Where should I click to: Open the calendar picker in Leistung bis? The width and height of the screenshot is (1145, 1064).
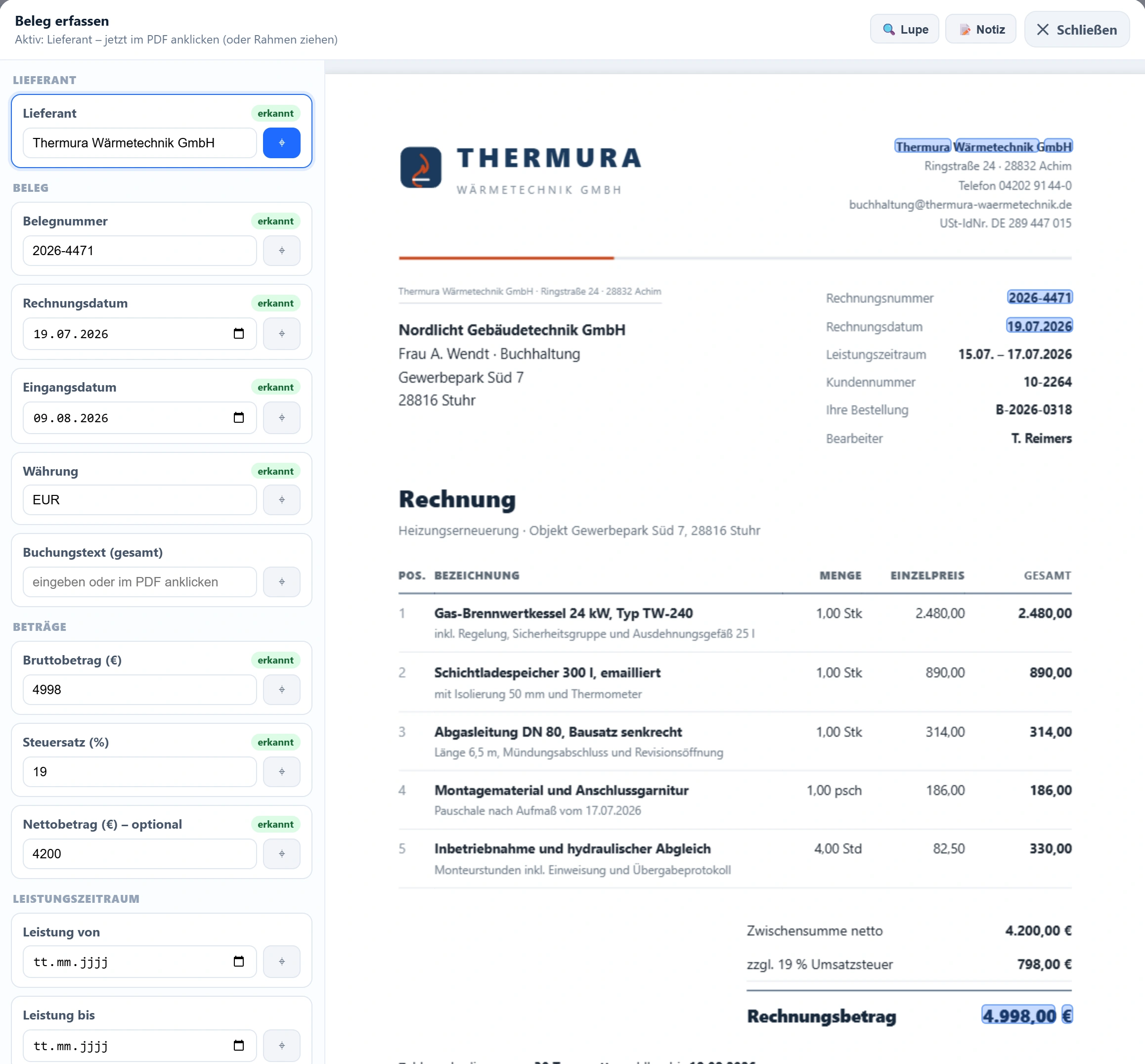coord(239,1045)
